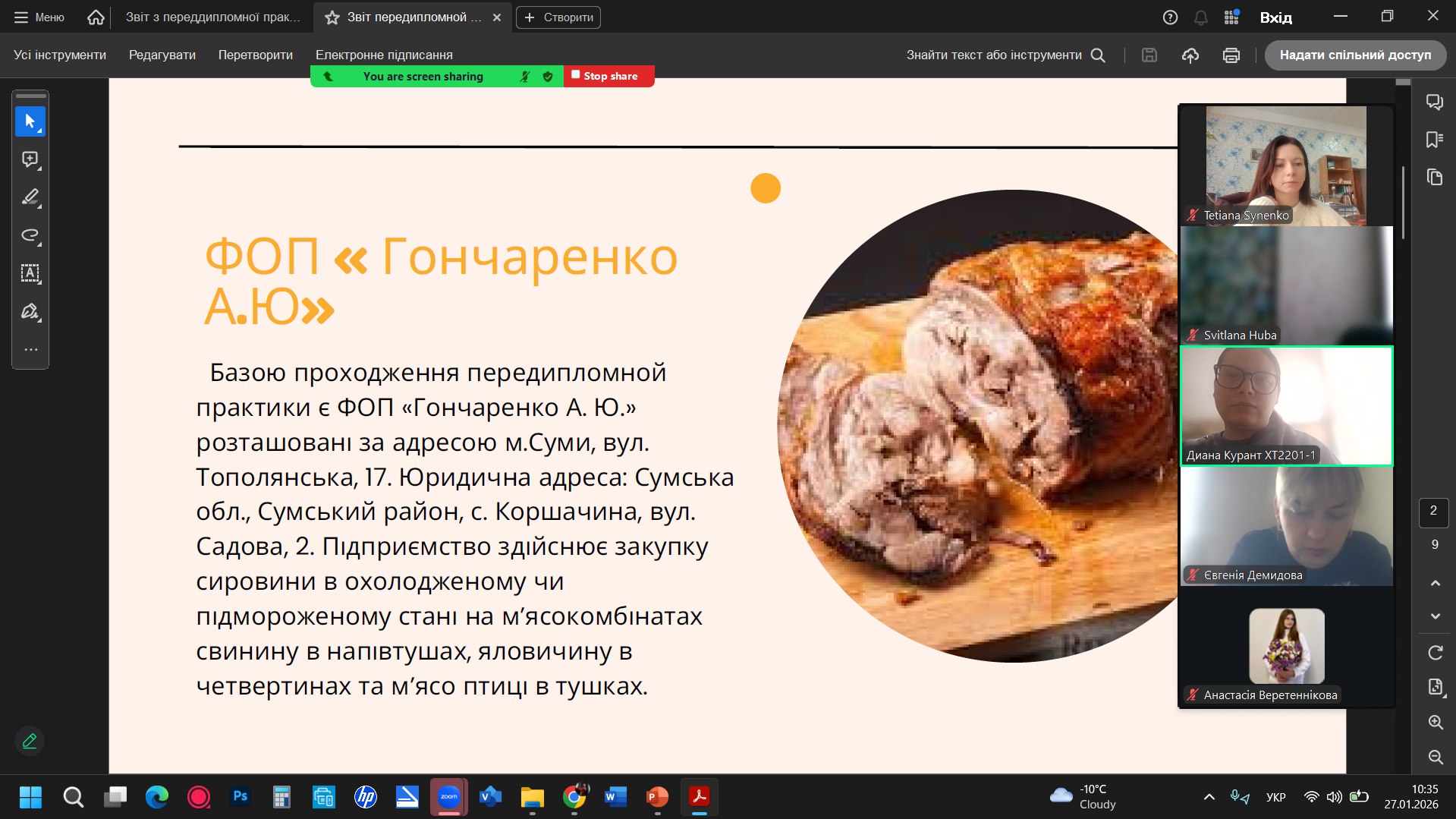
Task: Open the Редагувати menu
Action: click(x=162, y=55)
